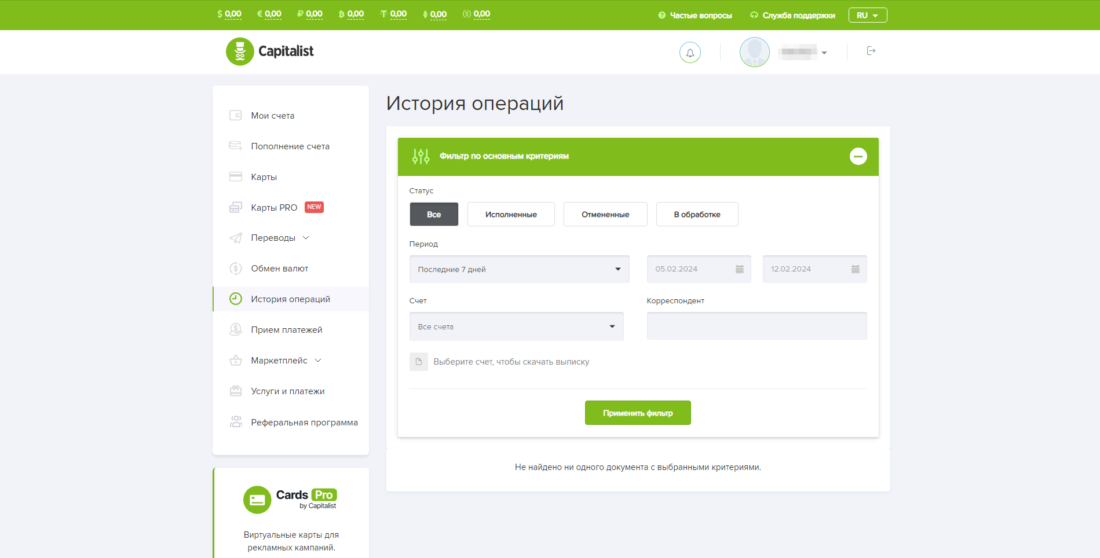Image resolution: width=1100 pixels, height=558 pixels.
Task: Collapse filter panel with minus icon
Action: (x=858, y=156)
